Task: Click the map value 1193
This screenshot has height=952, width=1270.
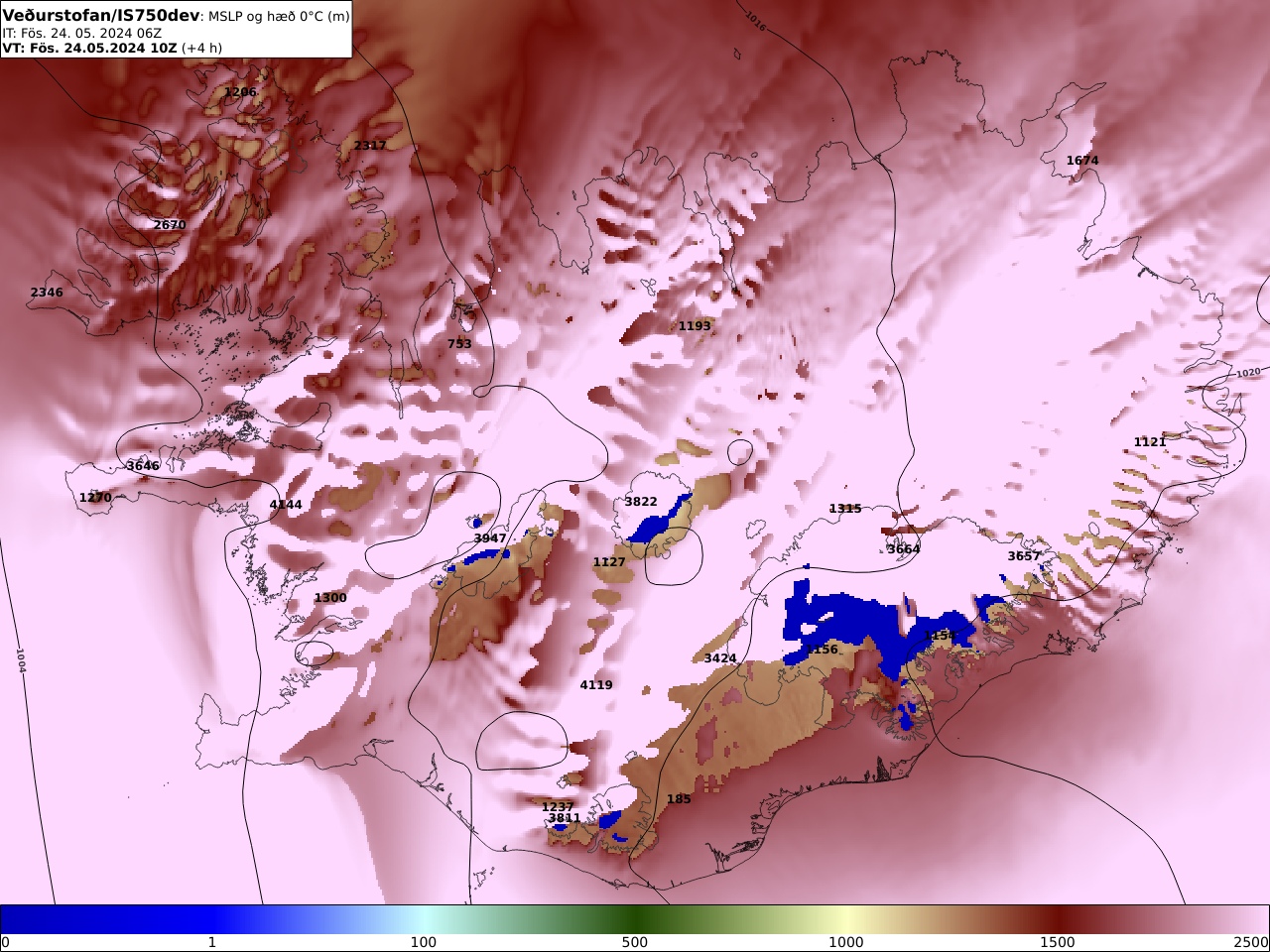Action: point(695,326)
